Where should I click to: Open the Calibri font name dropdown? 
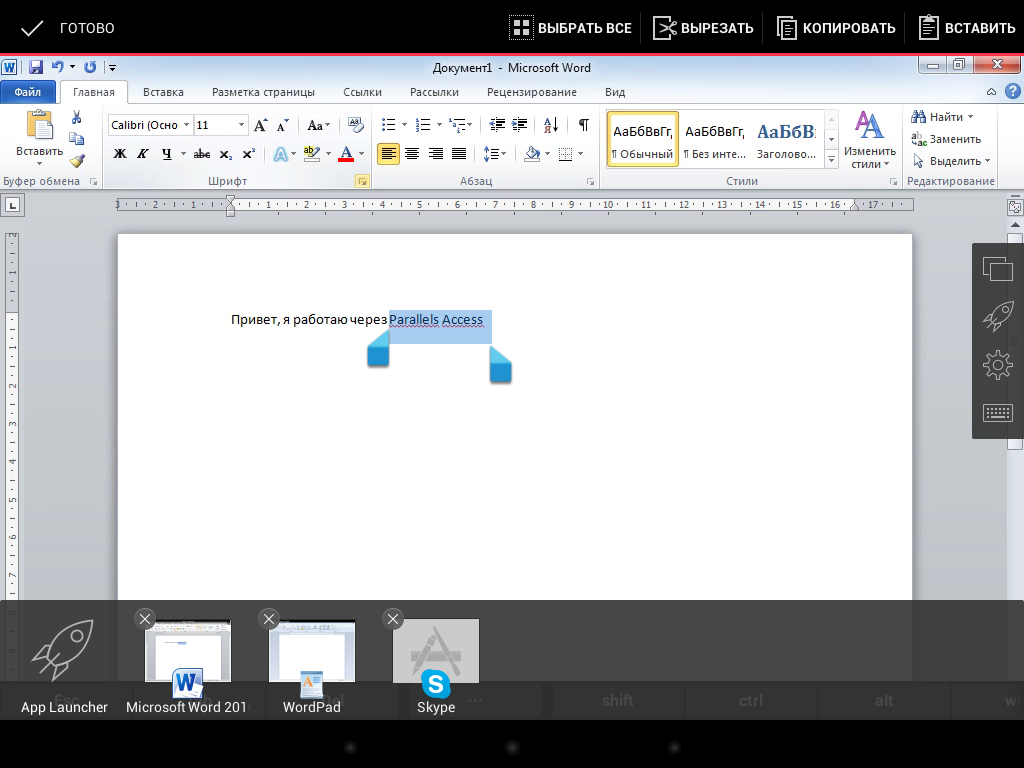click(x=186, y=125)
